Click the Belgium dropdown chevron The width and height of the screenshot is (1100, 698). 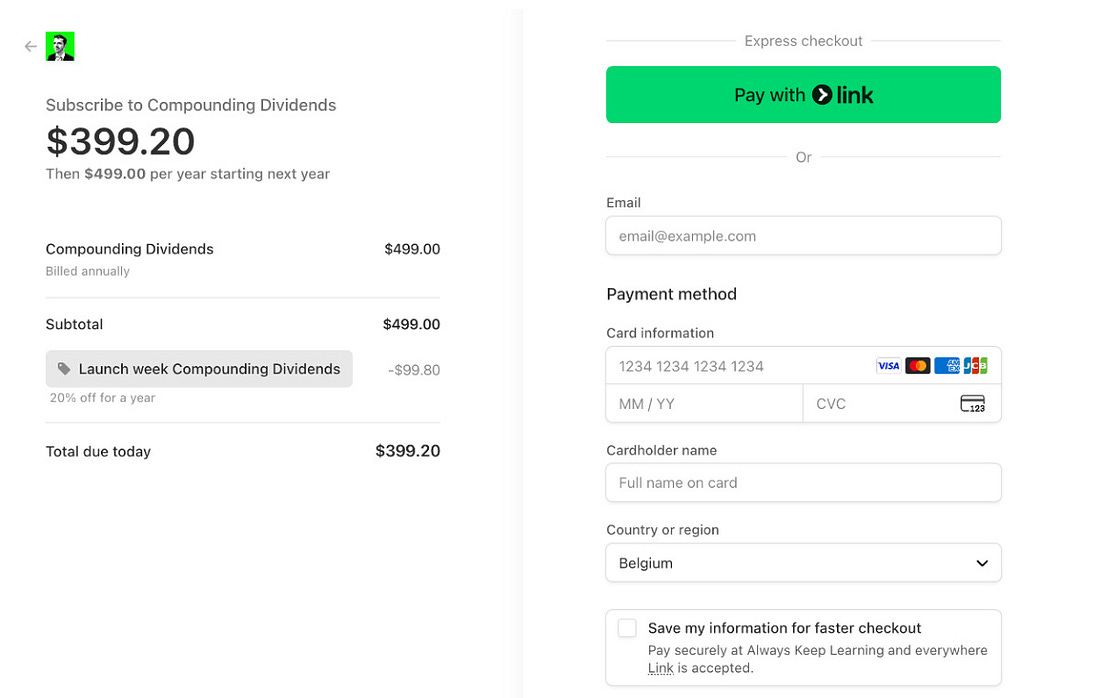981,563
